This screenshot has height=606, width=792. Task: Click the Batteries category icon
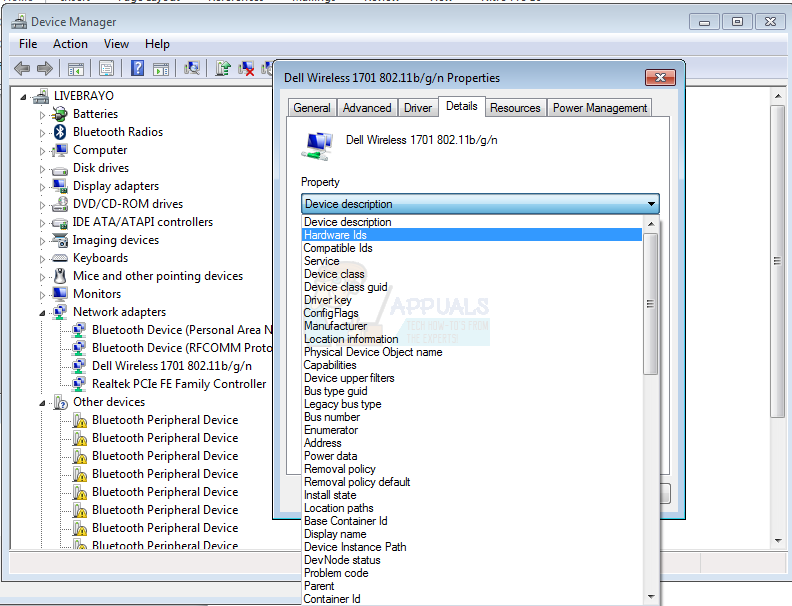point(60,114)
